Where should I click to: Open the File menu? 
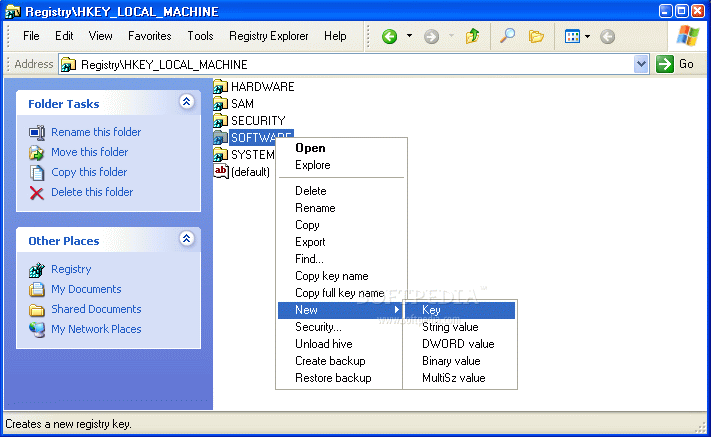(x=31, y=36)
